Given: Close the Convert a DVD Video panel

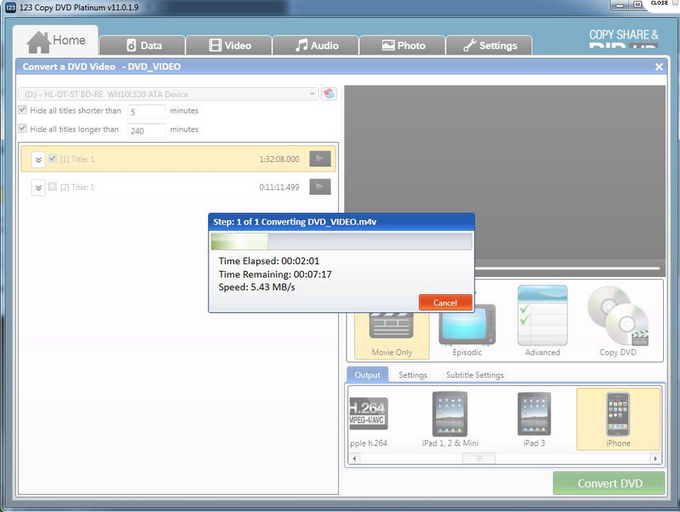Looking at the screenshot, I should 659,67.
